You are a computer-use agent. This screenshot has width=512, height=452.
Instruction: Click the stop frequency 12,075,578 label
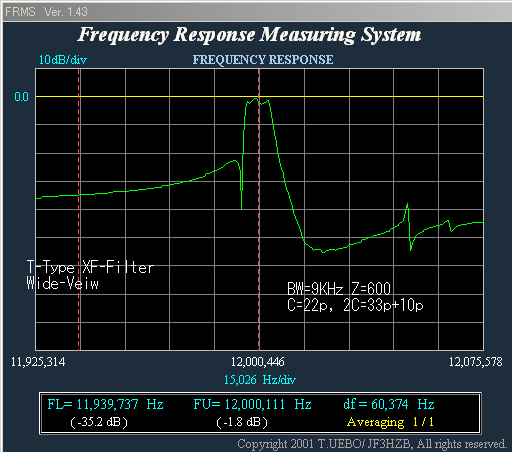click(475, 362)
